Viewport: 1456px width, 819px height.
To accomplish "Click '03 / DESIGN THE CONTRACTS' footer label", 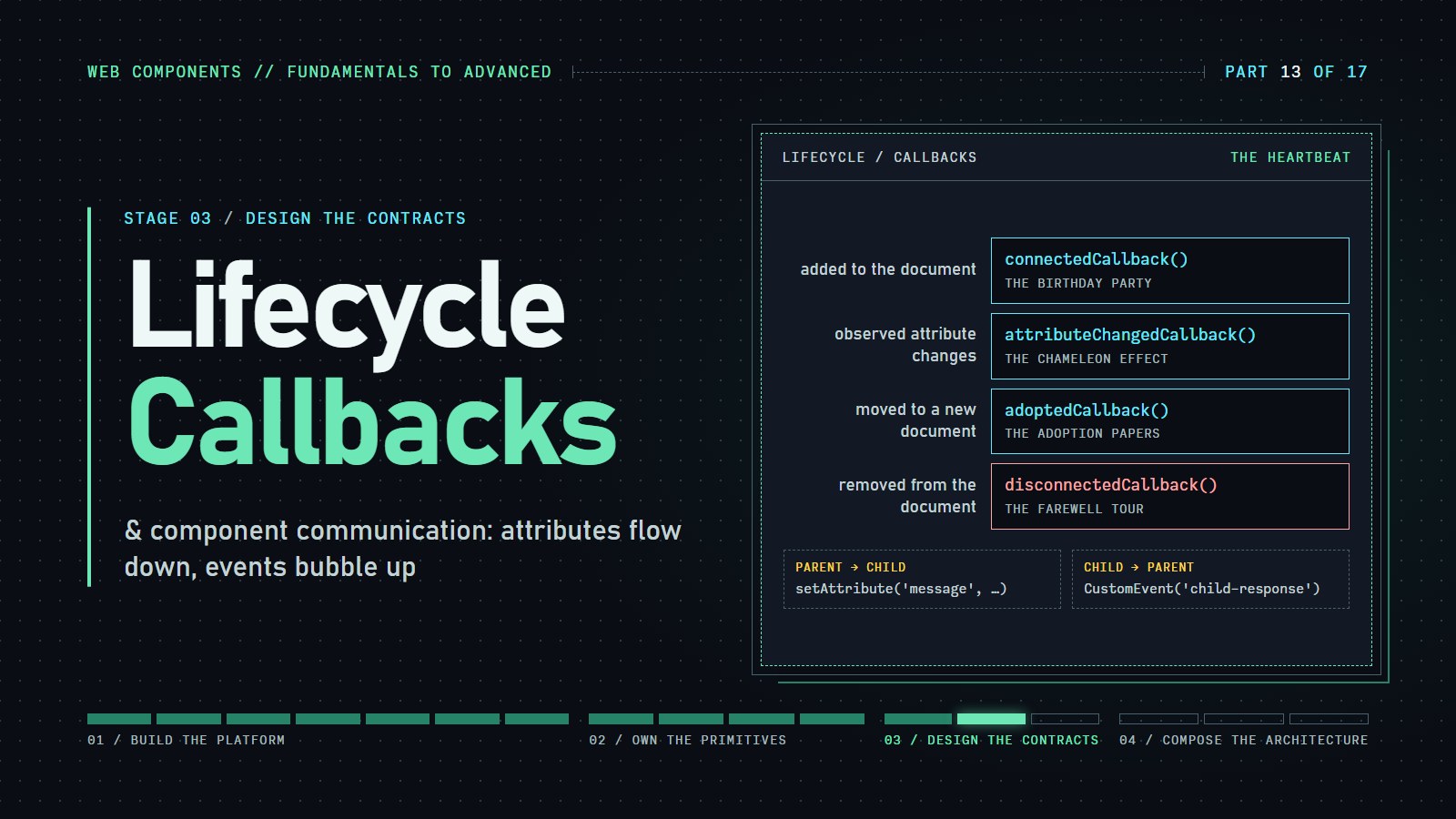I will pos(991,740).
